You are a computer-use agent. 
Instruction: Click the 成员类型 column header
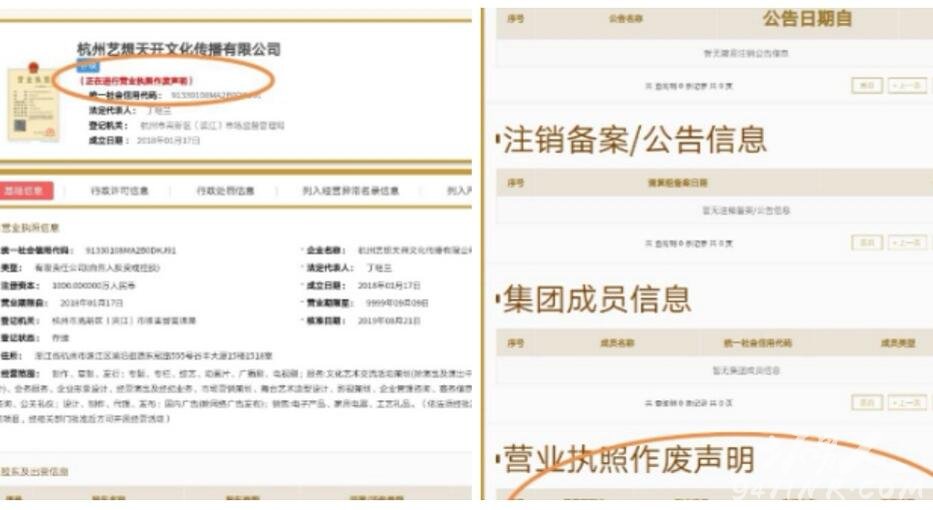[898, 343]
